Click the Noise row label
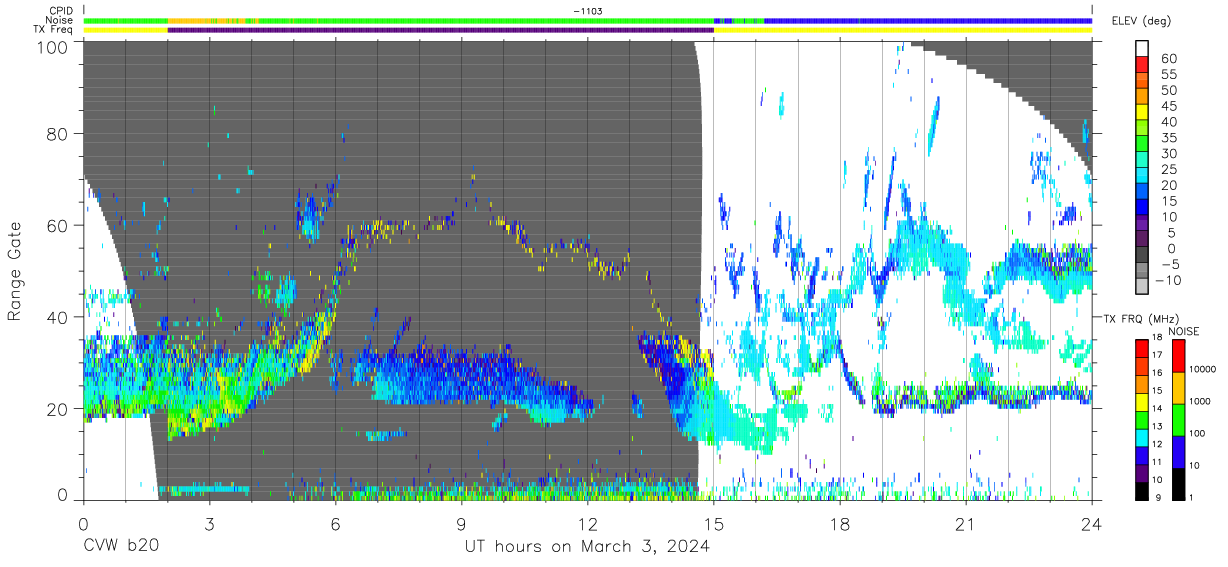Image resolution: width=1228 pixels, height=567 pixels. click(61, 20)
